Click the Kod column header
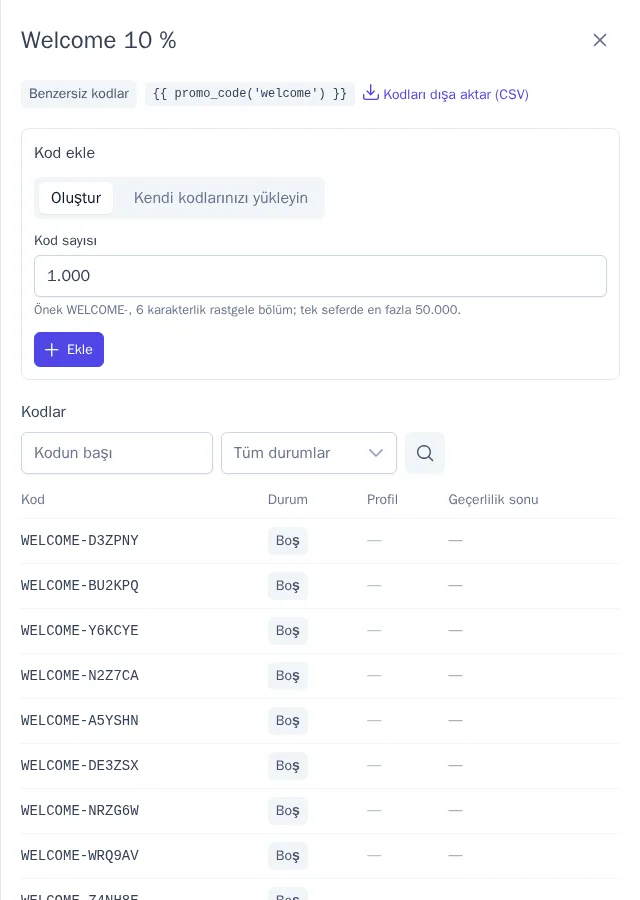 point(33,499)
